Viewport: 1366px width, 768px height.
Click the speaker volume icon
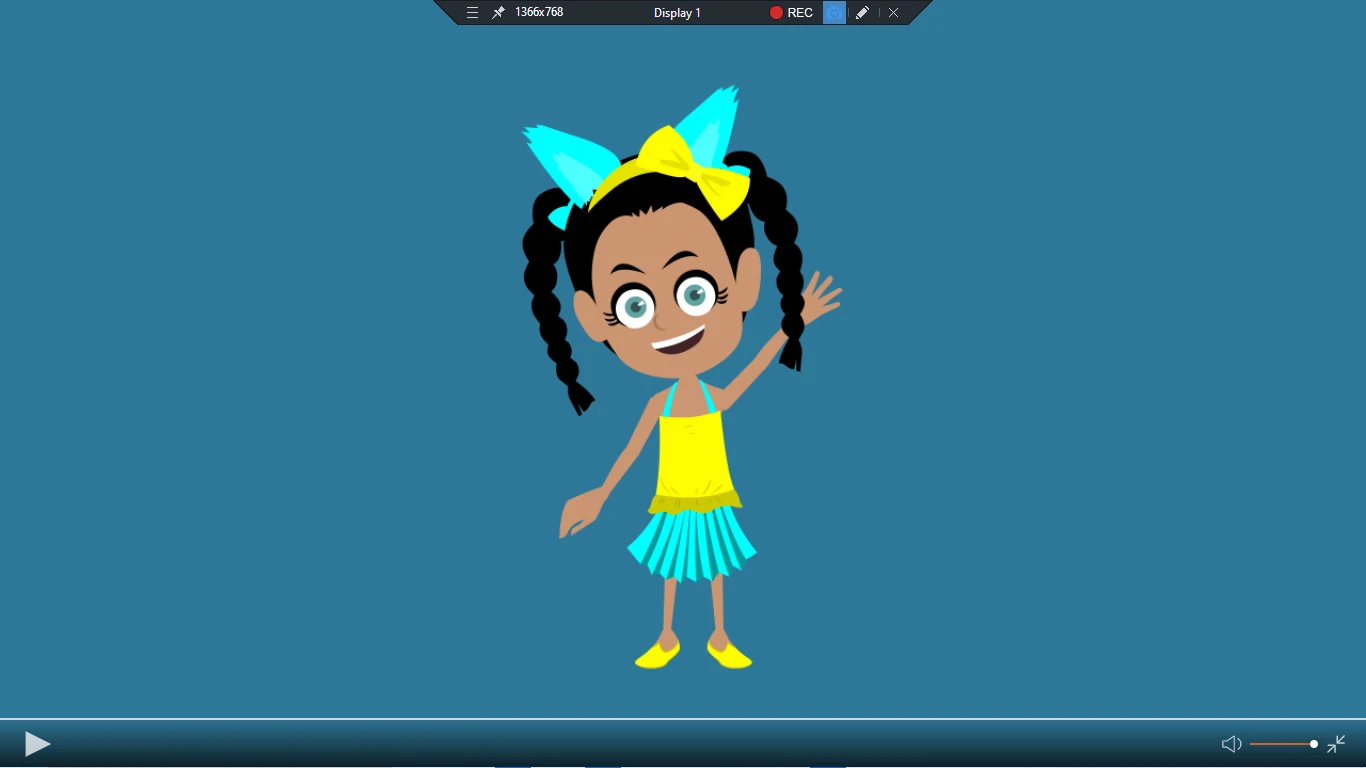coord(1231,744)
